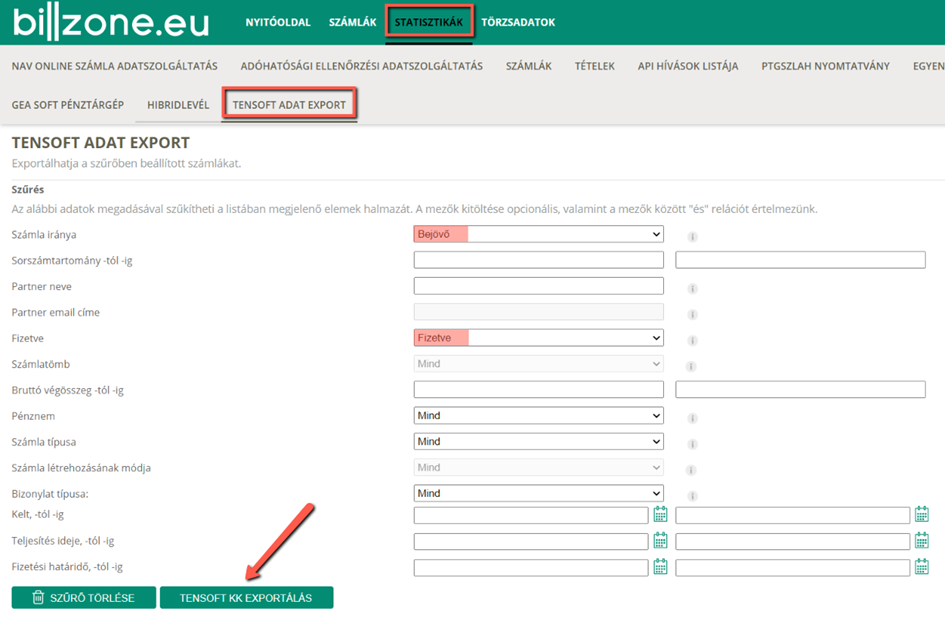Click the Szűrő törlése button

click(x=84, y=598)
